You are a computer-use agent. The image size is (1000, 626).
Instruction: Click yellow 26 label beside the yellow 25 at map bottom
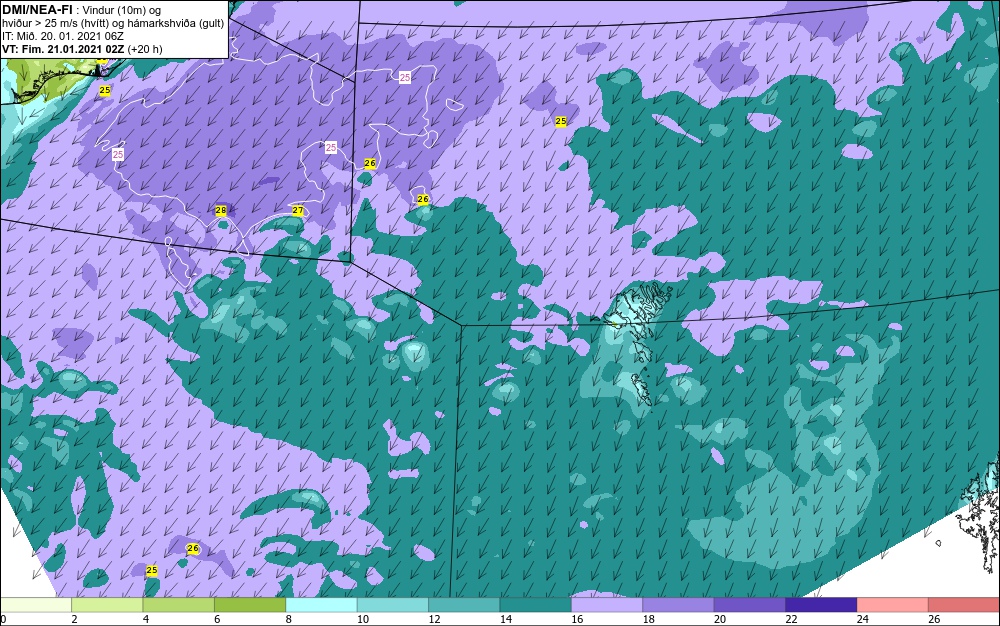(x=193, y=548)
